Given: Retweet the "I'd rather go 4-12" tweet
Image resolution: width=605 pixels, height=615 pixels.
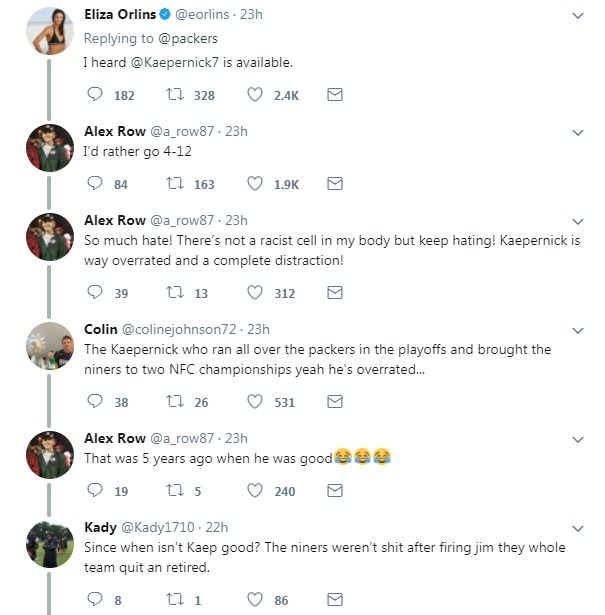Looking at the screenshot, I should click(175, 184).
